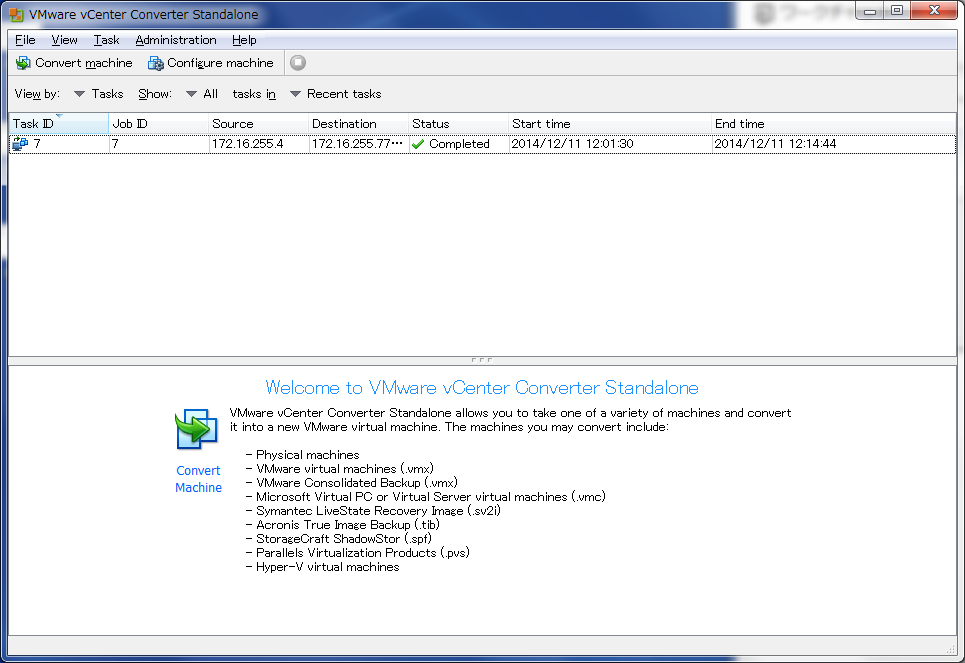Viewport: 965px width, 663px height.
Task: Click the green Completed checkmark icon
Action: click(418, 144)
